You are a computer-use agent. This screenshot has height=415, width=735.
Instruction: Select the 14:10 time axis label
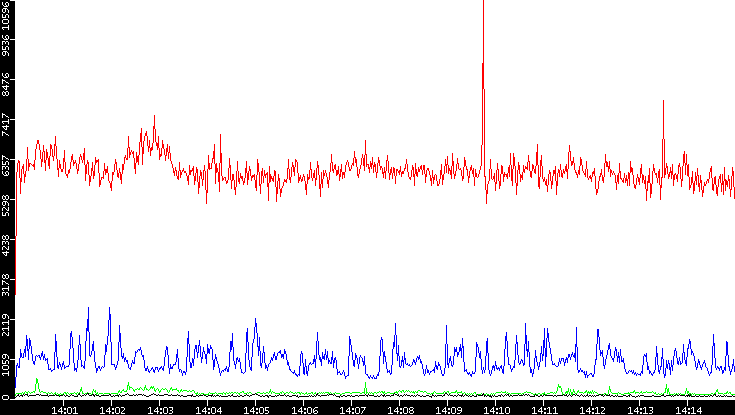click(496, 410)
